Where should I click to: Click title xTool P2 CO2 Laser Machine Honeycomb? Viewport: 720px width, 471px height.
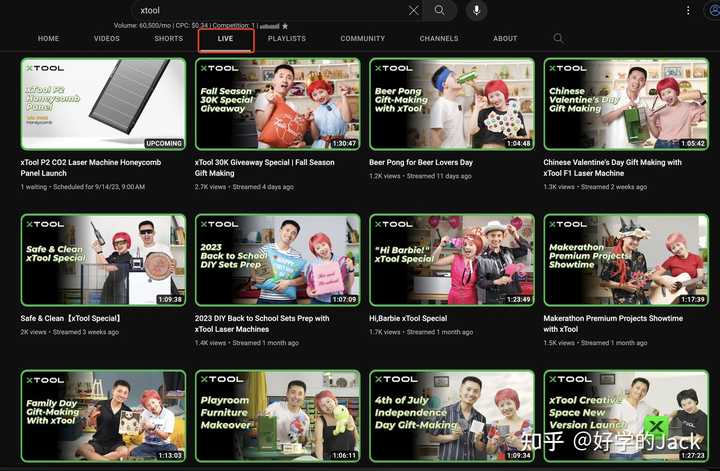click(91, 168)
